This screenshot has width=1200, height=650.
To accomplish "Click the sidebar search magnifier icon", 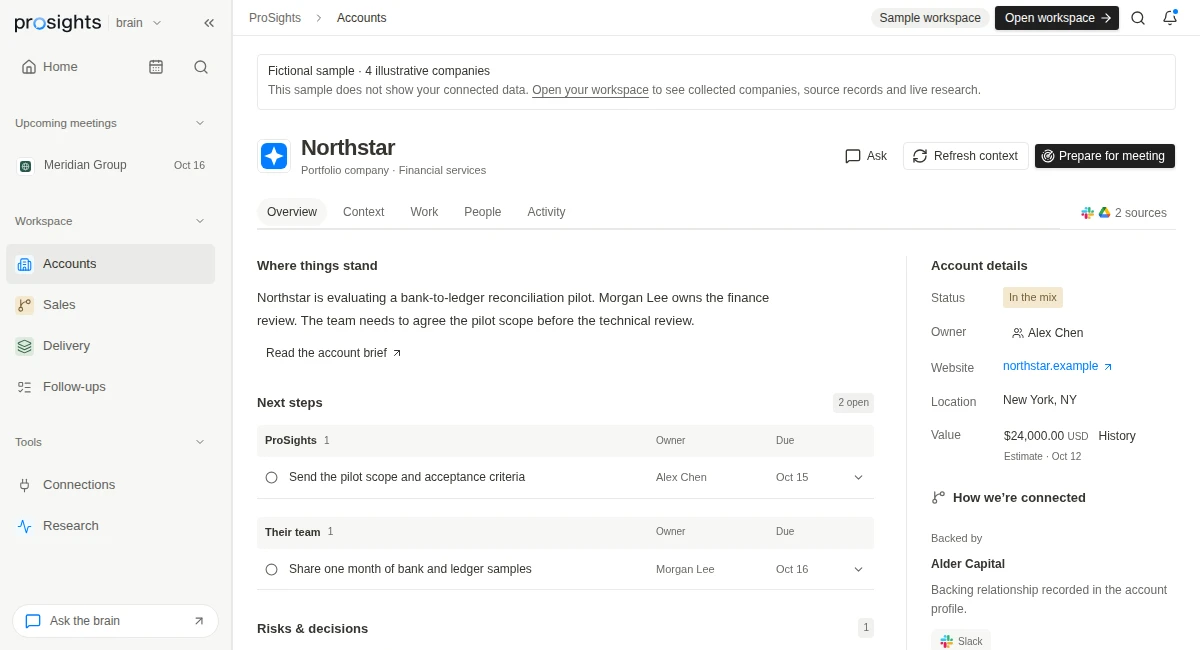I will (201, 67).
